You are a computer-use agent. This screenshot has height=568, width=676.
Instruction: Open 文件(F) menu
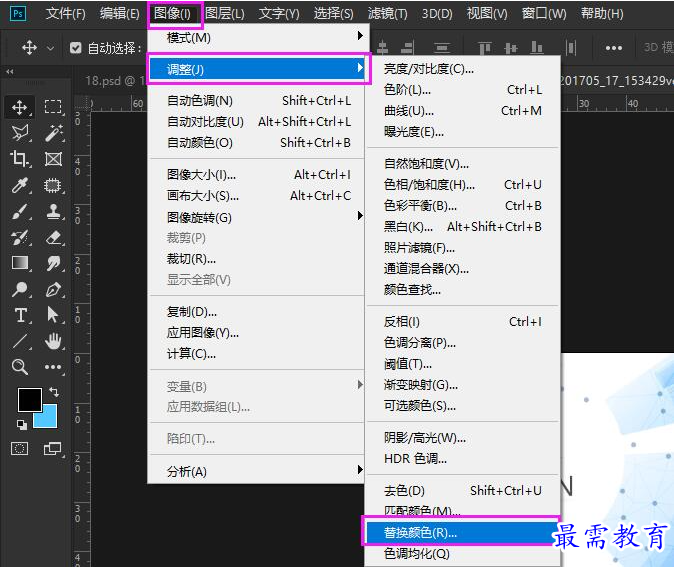(x=66, y=13)
